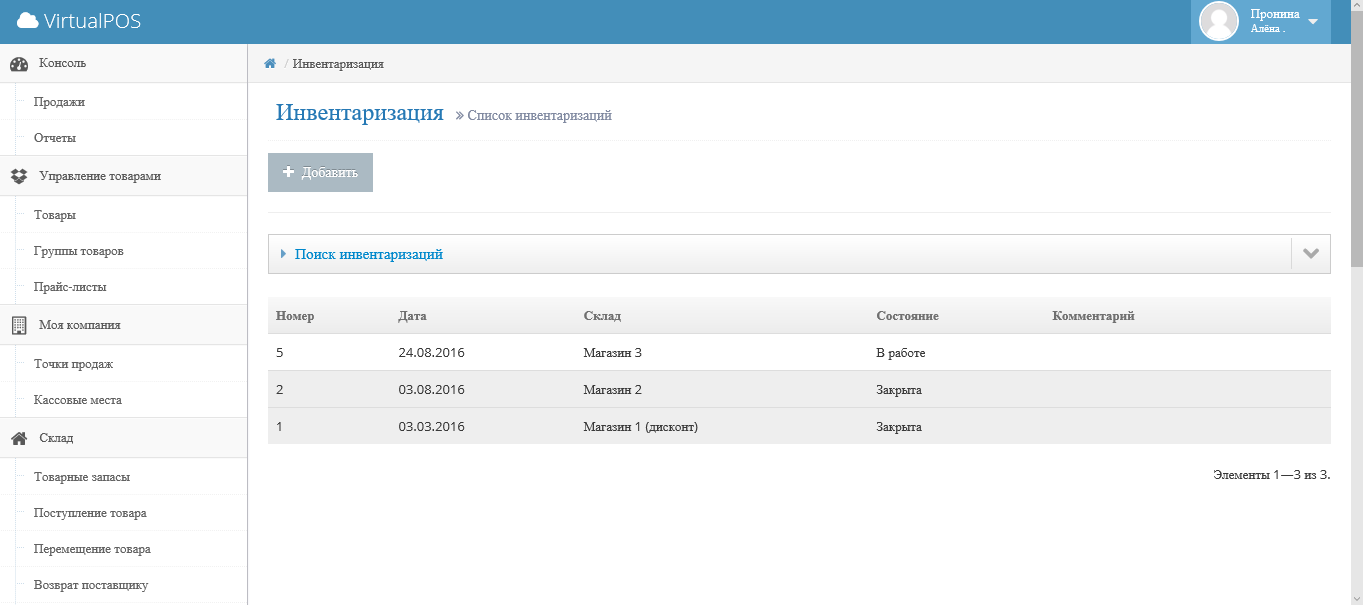This screenshot has width=1363, height=605.
Task: Click the Консоль dashboard gauge icon
Action: [x=19, y=64]
